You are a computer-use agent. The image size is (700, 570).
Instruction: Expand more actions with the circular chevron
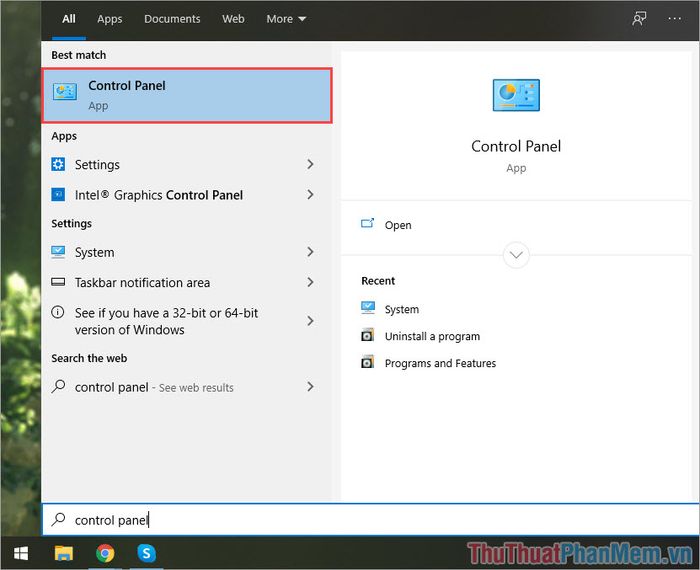516,255
